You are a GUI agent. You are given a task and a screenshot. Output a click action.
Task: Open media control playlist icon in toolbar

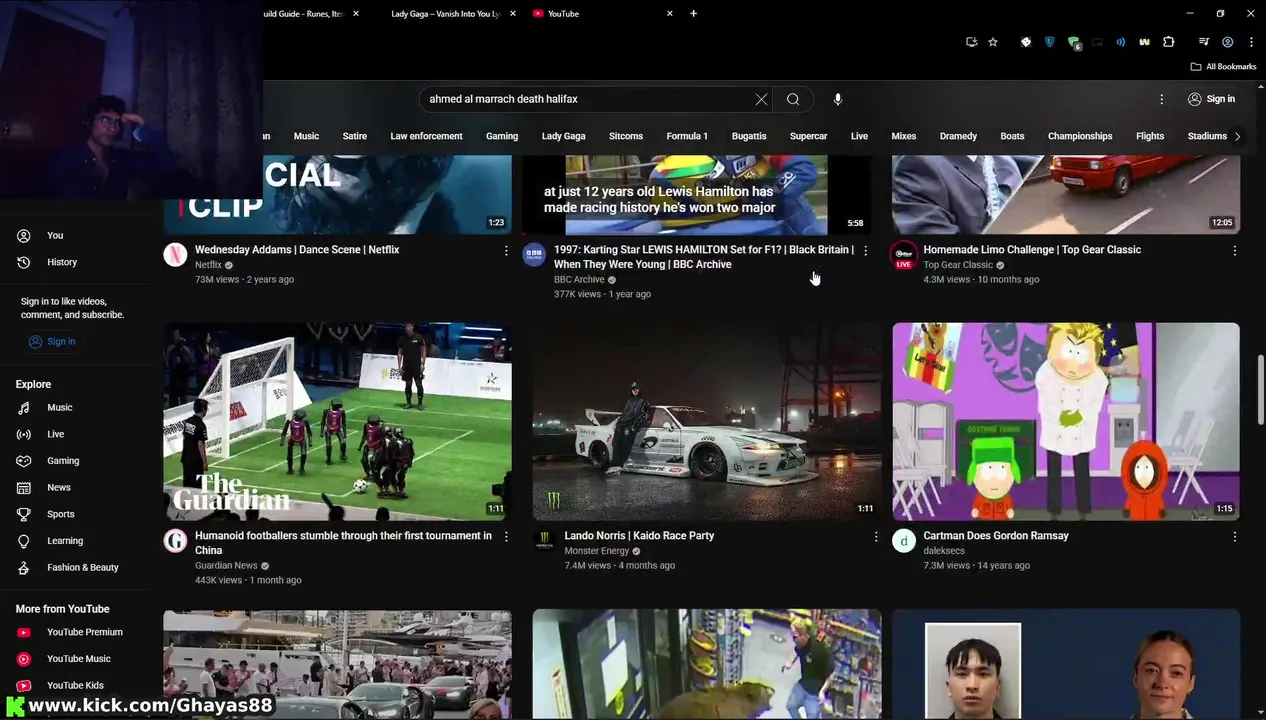pos(1204,42)
